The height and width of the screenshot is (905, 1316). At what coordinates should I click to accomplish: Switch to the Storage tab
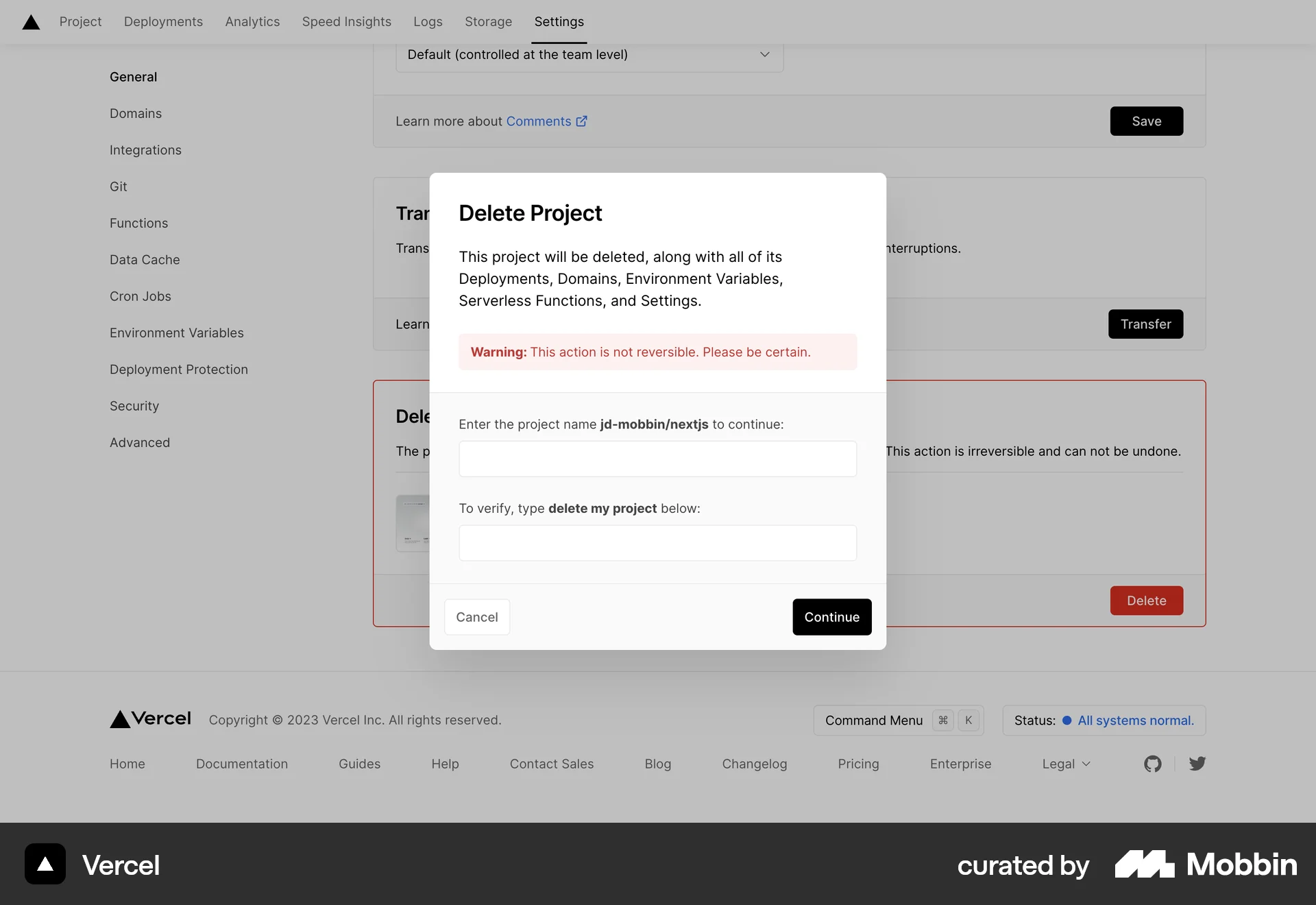click(488, 22)
